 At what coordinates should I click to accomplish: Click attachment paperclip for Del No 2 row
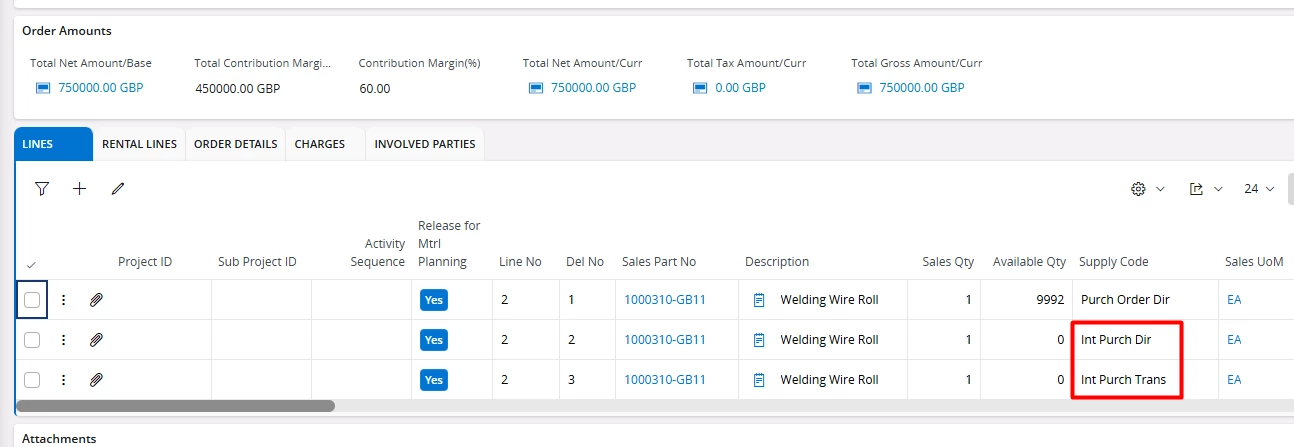click(96, 340)
